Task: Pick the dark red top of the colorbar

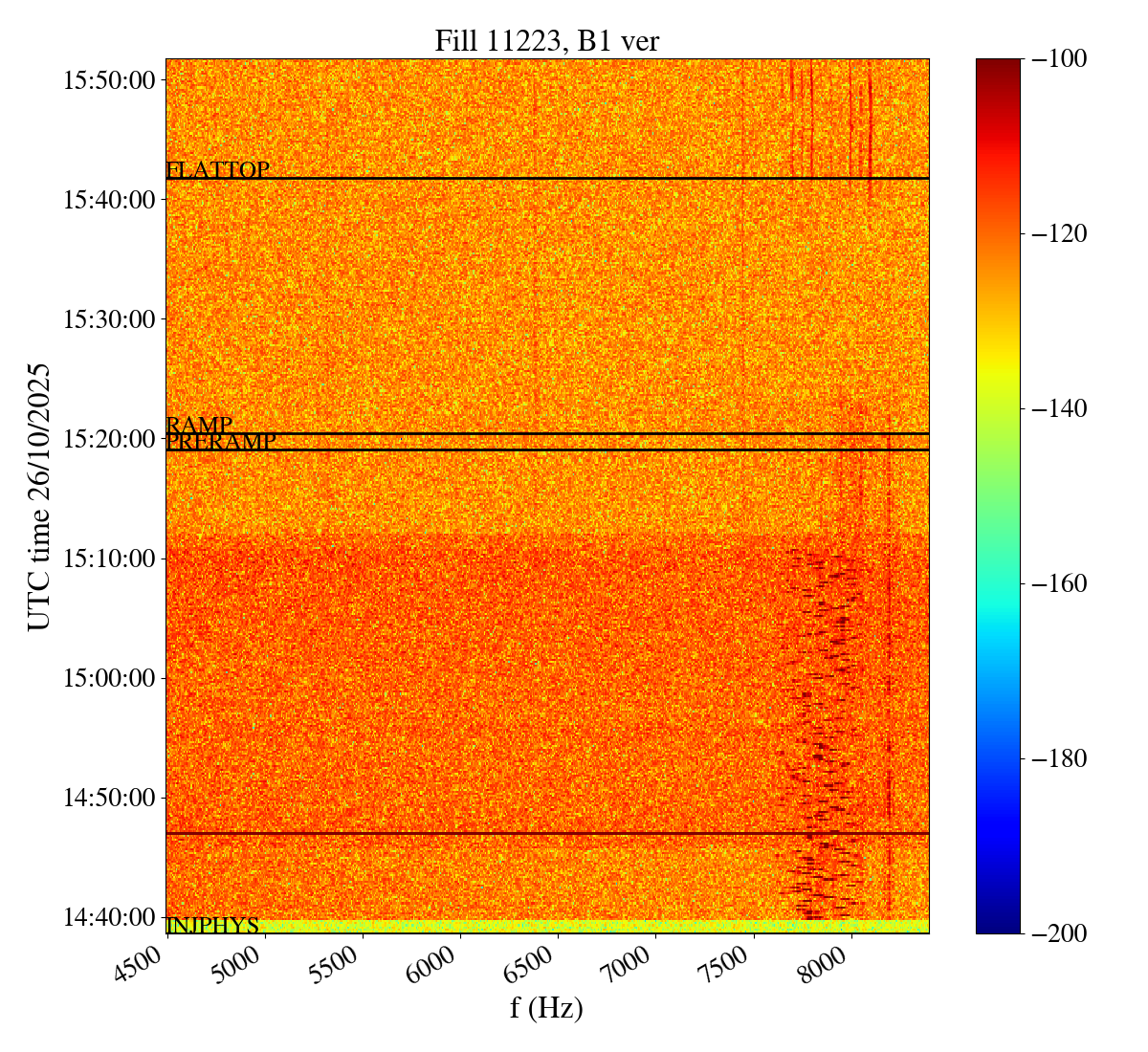Action: [x=998, y=65]
